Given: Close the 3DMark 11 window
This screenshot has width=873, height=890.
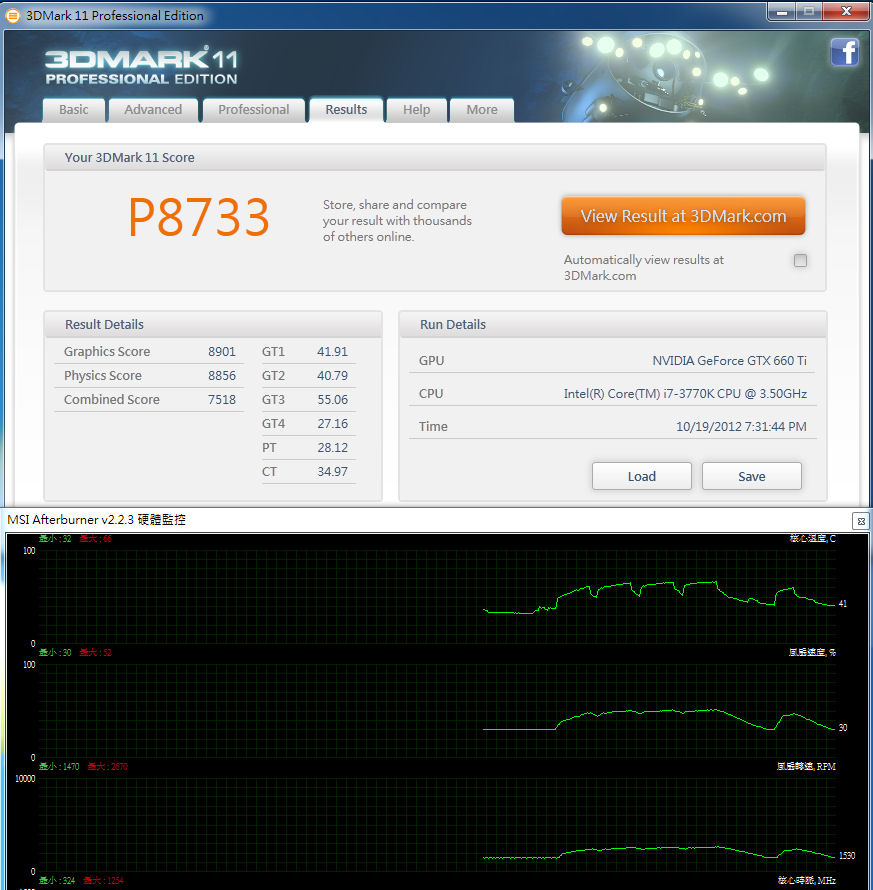Looking at the screenshot, I should pyautogui.click(x=846, y=11).
